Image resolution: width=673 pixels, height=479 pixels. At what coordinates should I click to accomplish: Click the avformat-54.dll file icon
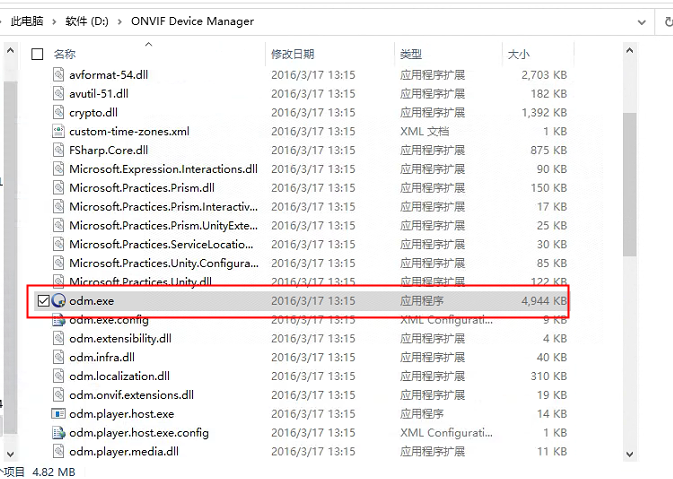[58, 75]
